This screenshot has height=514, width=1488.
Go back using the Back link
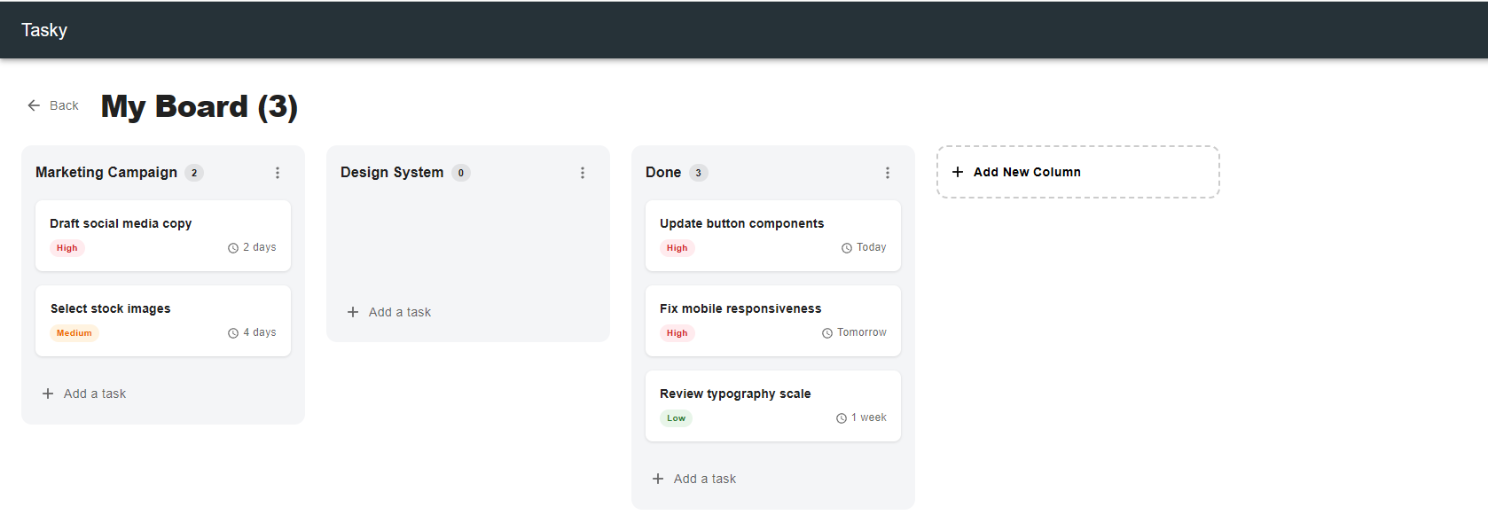pyautogui.click(x=53, y=105)
